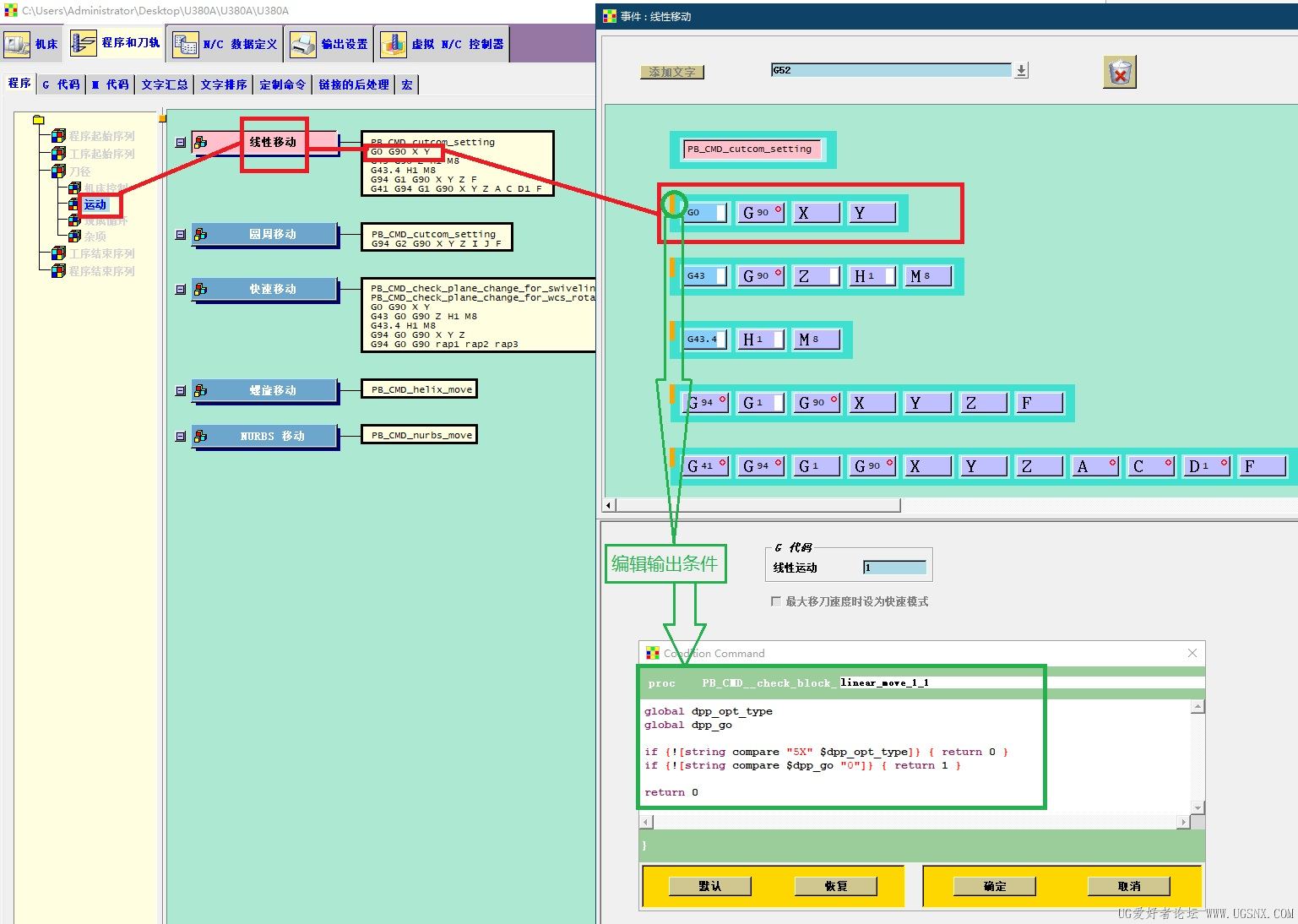1298x924 pixels.
Task: Click the root folder icon in tree
Action: [38, 120]
